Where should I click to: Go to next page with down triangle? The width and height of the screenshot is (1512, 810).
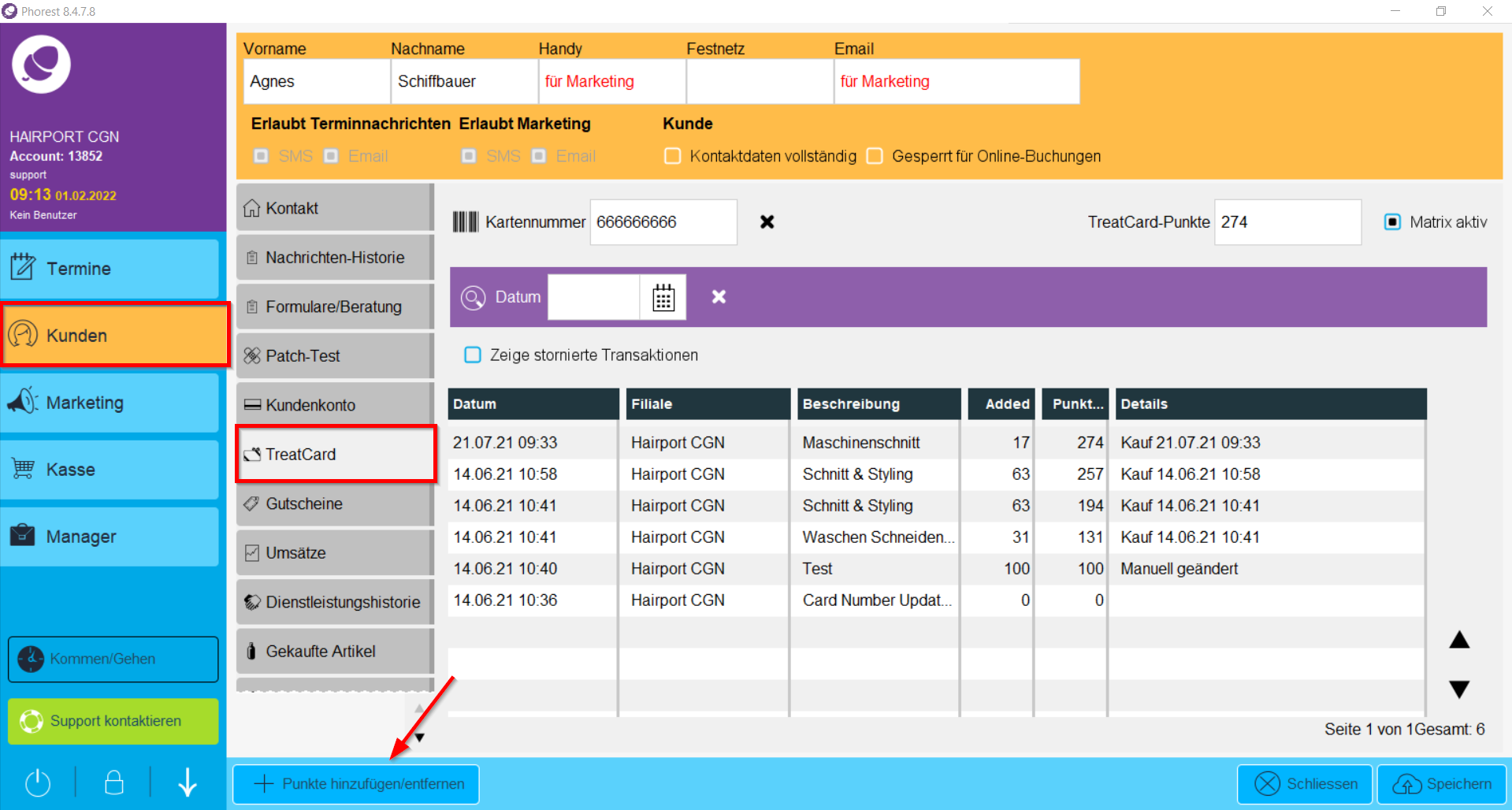point(1459,689)
